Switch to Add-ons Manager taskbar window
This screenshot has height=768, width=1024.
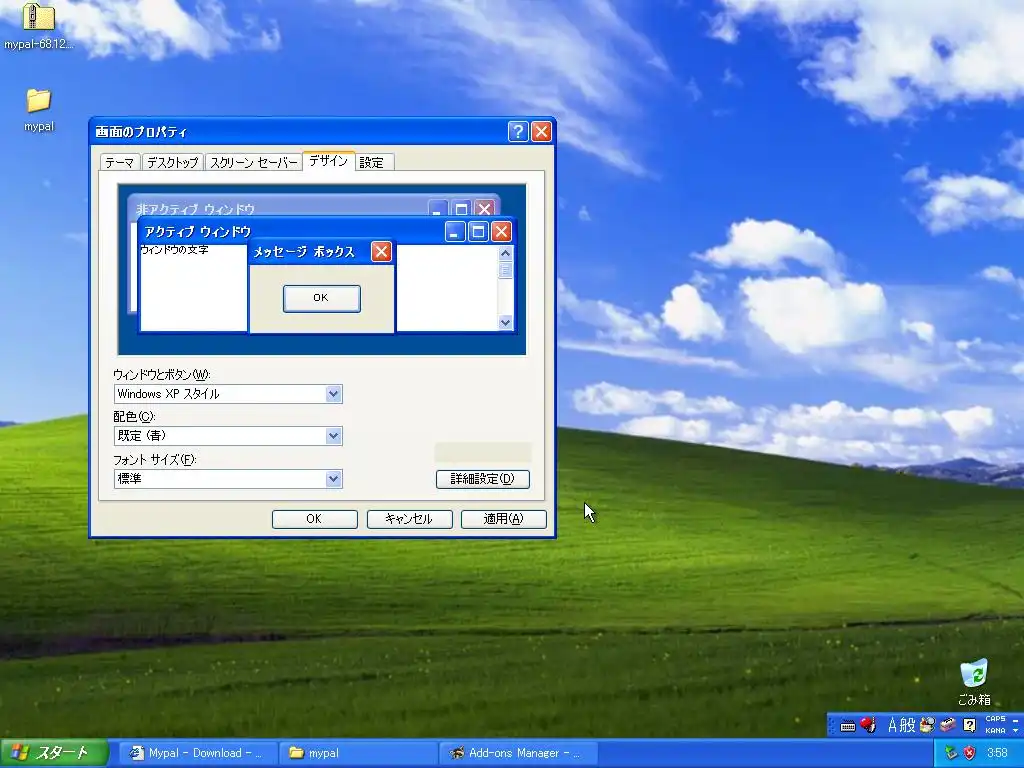pyautogui.click(x=518, y=753)
